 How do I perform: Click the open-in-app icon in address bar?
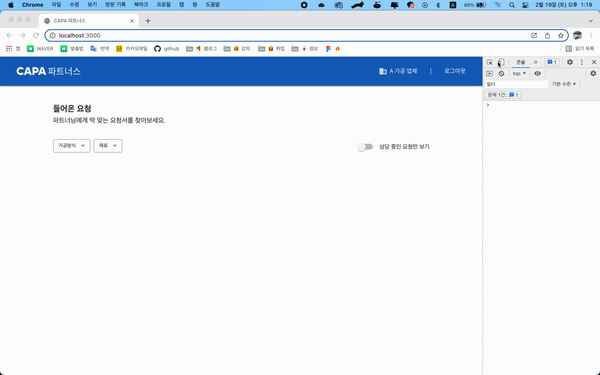(x=534, y=35)
